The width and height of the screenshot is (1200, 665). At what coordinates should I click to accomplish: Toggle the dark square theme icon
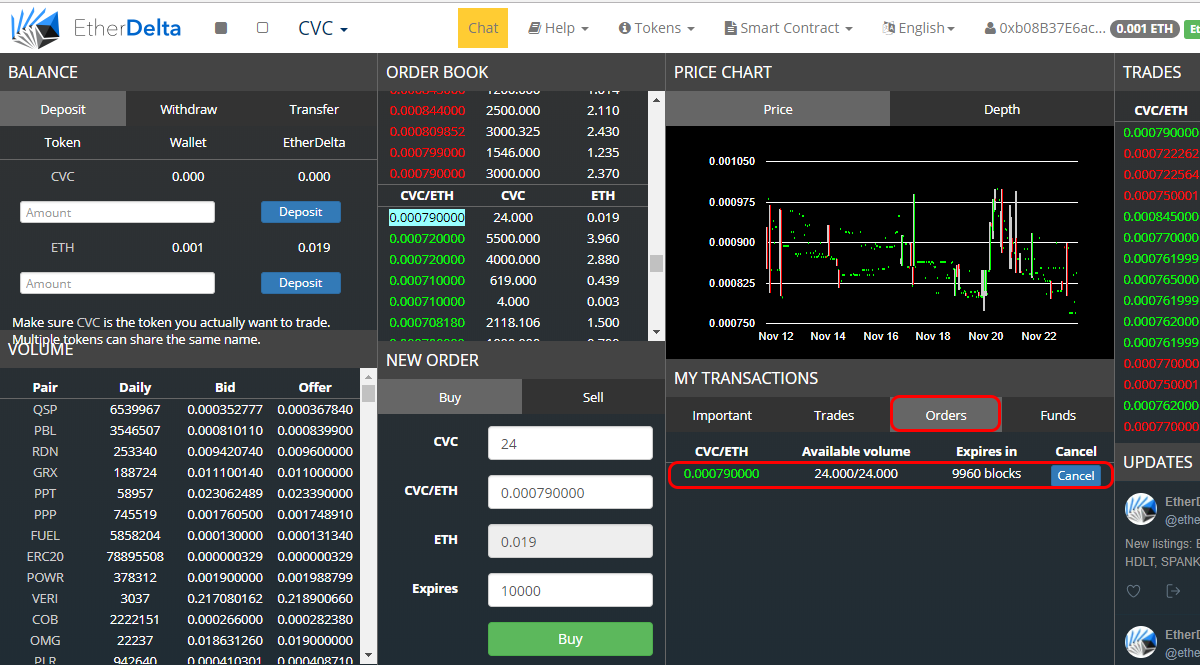(221, 28)
